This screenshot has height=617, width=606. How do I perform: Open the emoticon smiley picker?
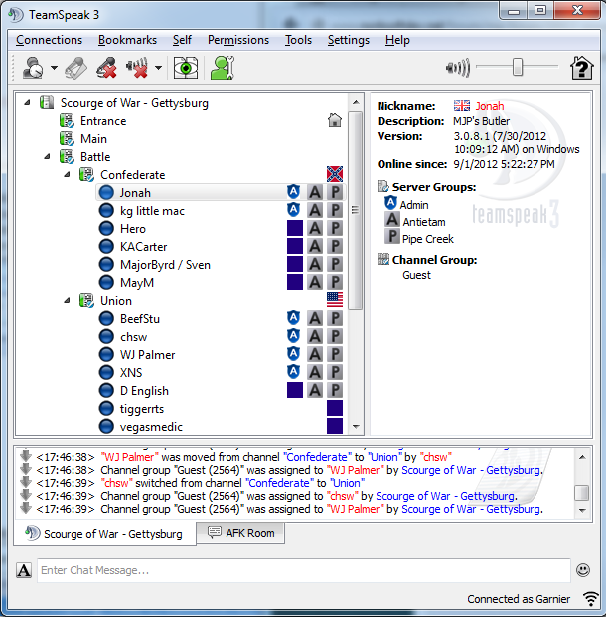tap(583, 570)
